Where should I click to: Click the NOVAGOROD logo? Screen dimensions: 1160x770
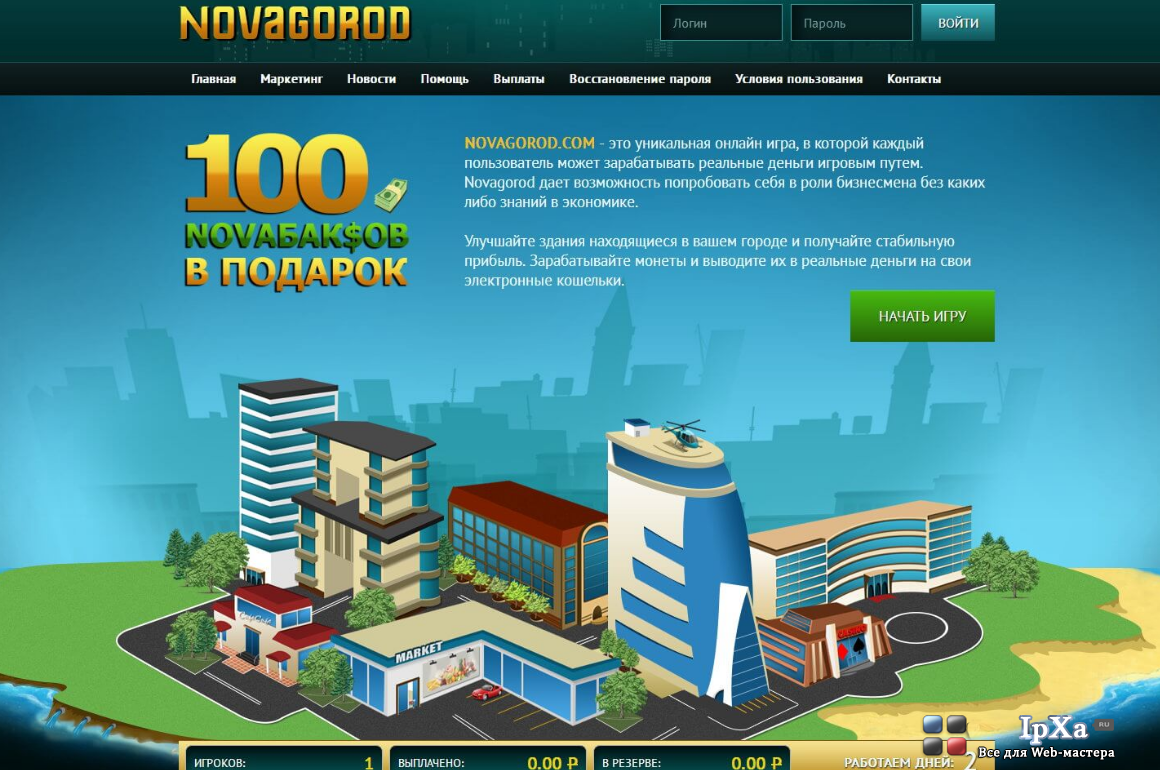pyautogui.click(x=294, y=23)
